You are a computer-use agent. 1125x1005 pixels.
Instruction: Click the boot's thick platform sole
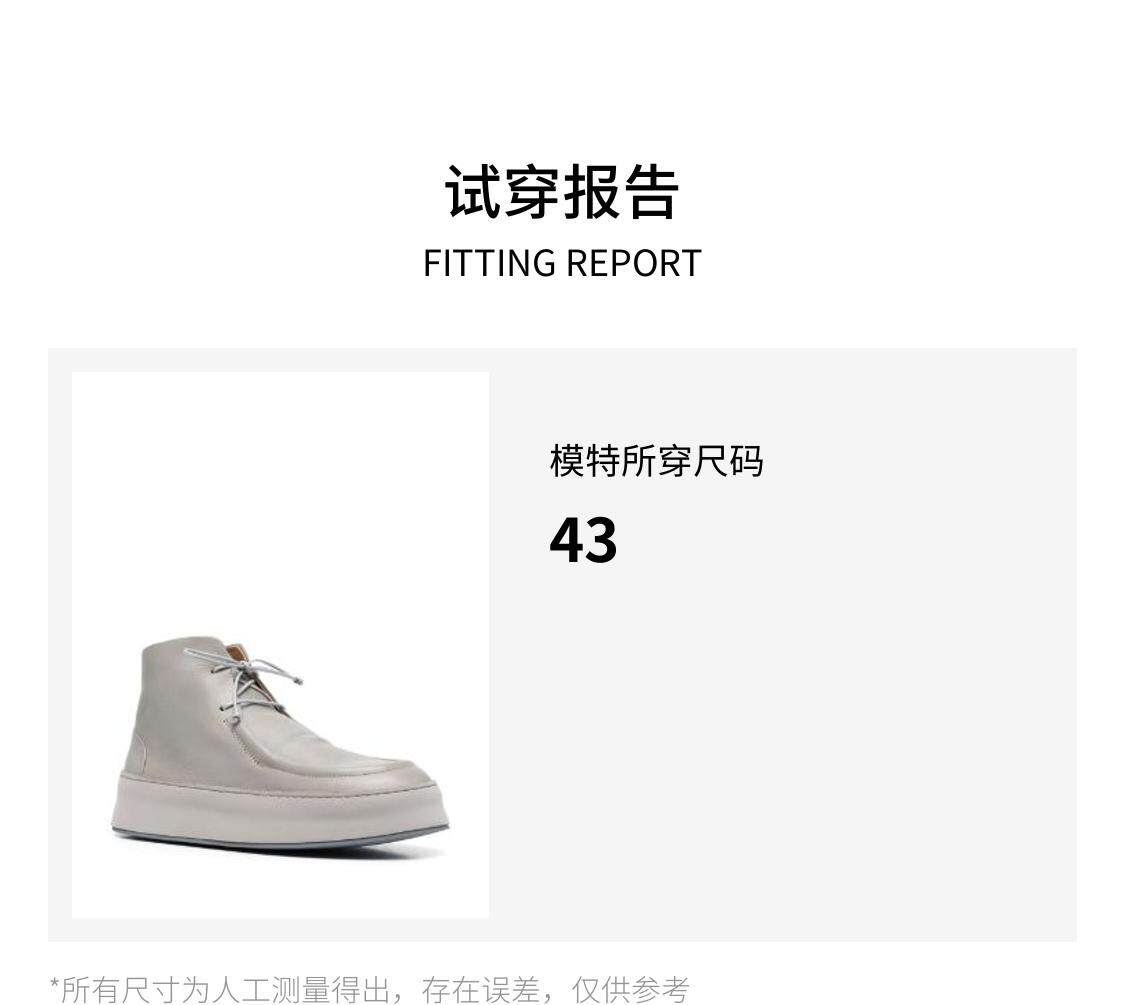(x=280, y=809)
